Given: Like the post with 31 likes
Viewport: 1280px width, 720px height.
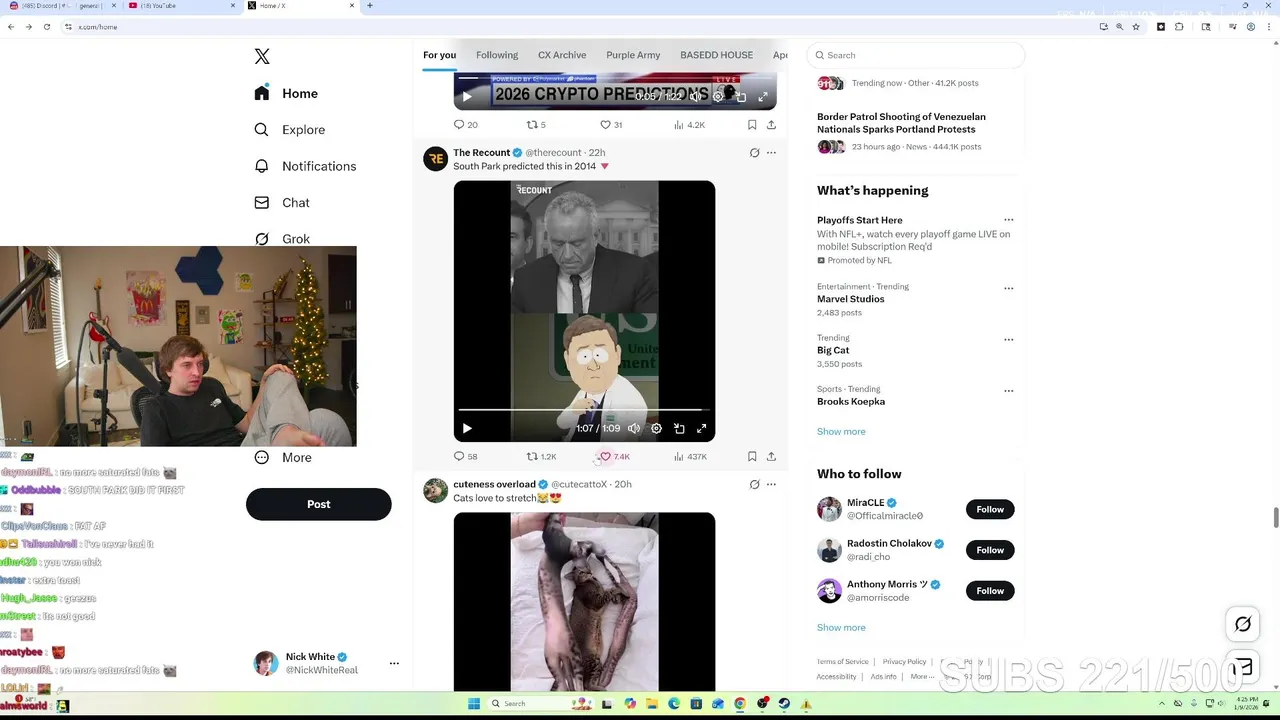Looking at the screenshot, I should click(611, 125).
